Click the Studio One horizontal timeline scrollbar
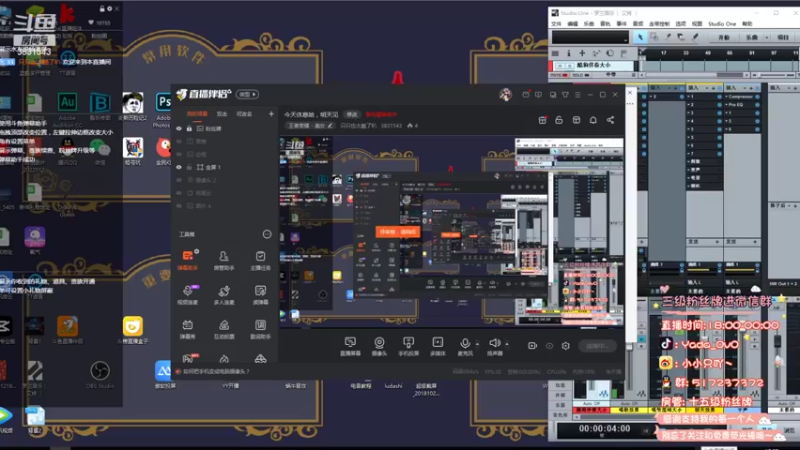The width and height of the screenshot is (800, 450). coord(691,75)
